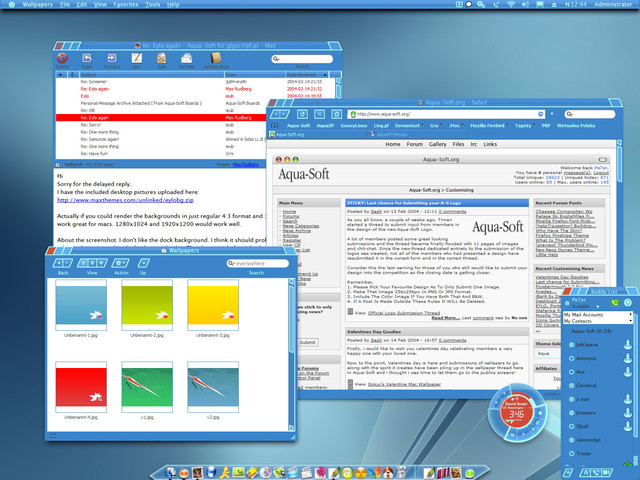
Task: Click the Forum link on Aqua-Soft page
Action: 415,144
